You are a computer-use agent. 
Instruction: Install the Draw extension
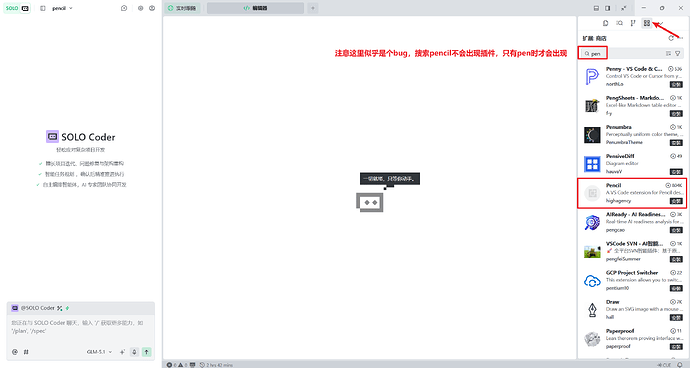676,317
